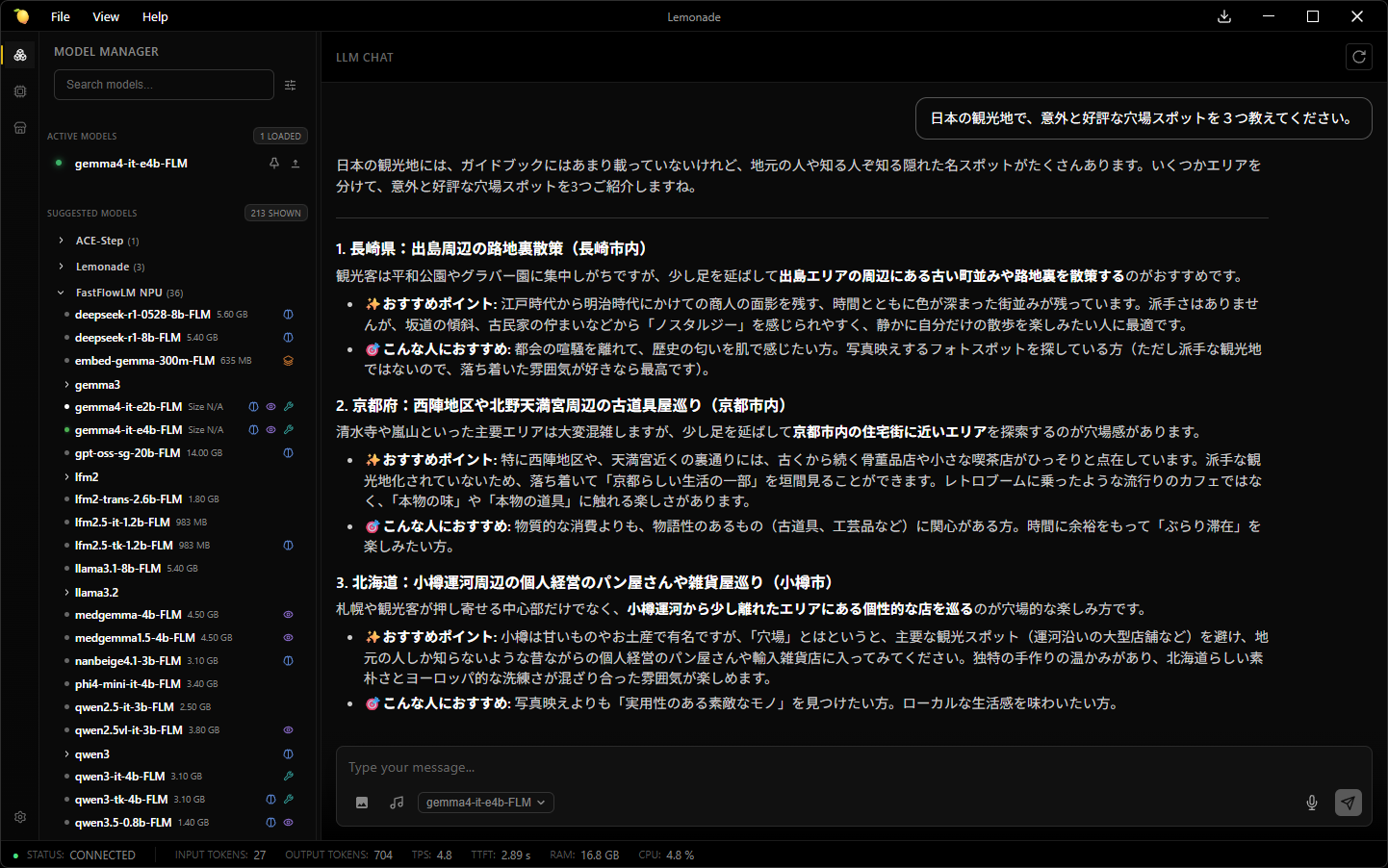Viewport: 1388px width, 868px height.
Task: Open the chip-shaped backends icon in sidebar
Action: tap(20, 91)
